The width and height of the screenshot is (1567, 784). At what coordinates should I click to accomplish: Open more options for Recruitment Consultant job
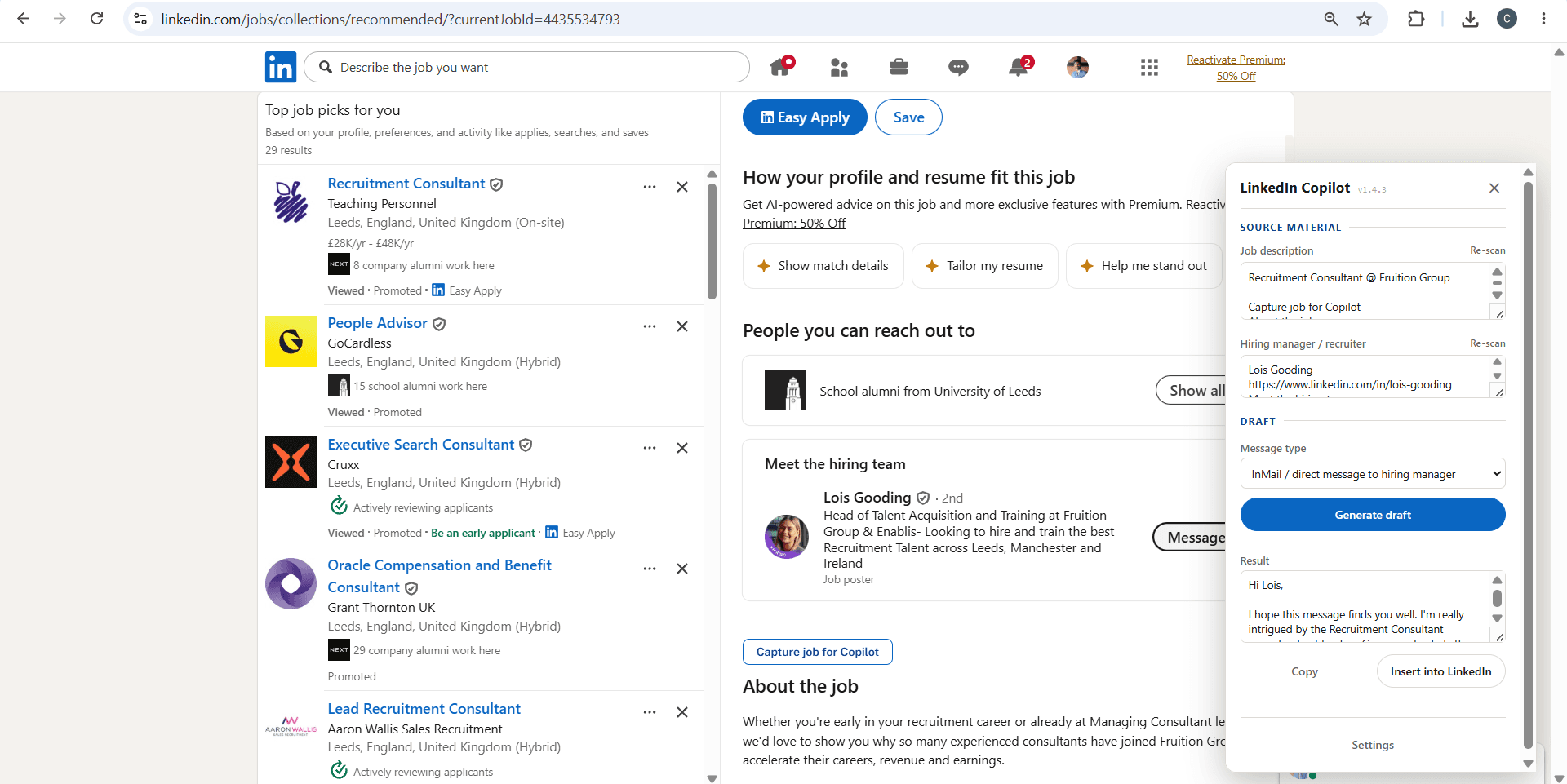point(650,187)
